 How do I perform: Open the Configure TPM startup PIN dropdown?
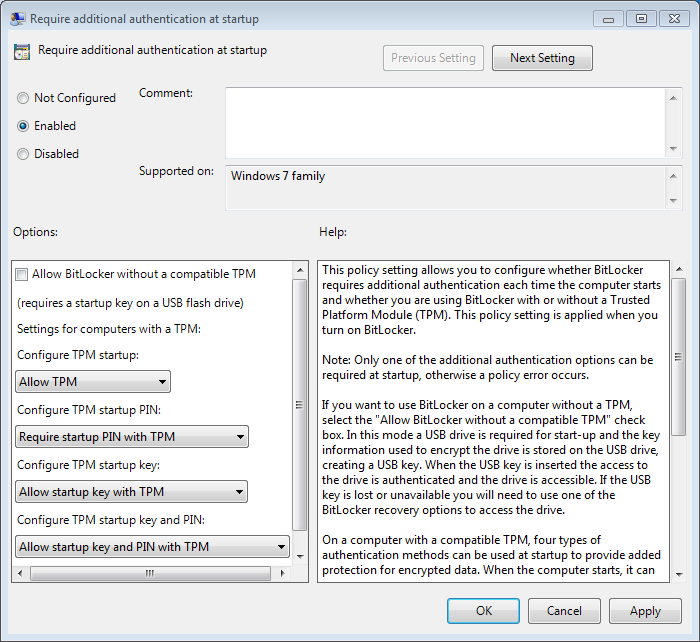tap(132, 437)
